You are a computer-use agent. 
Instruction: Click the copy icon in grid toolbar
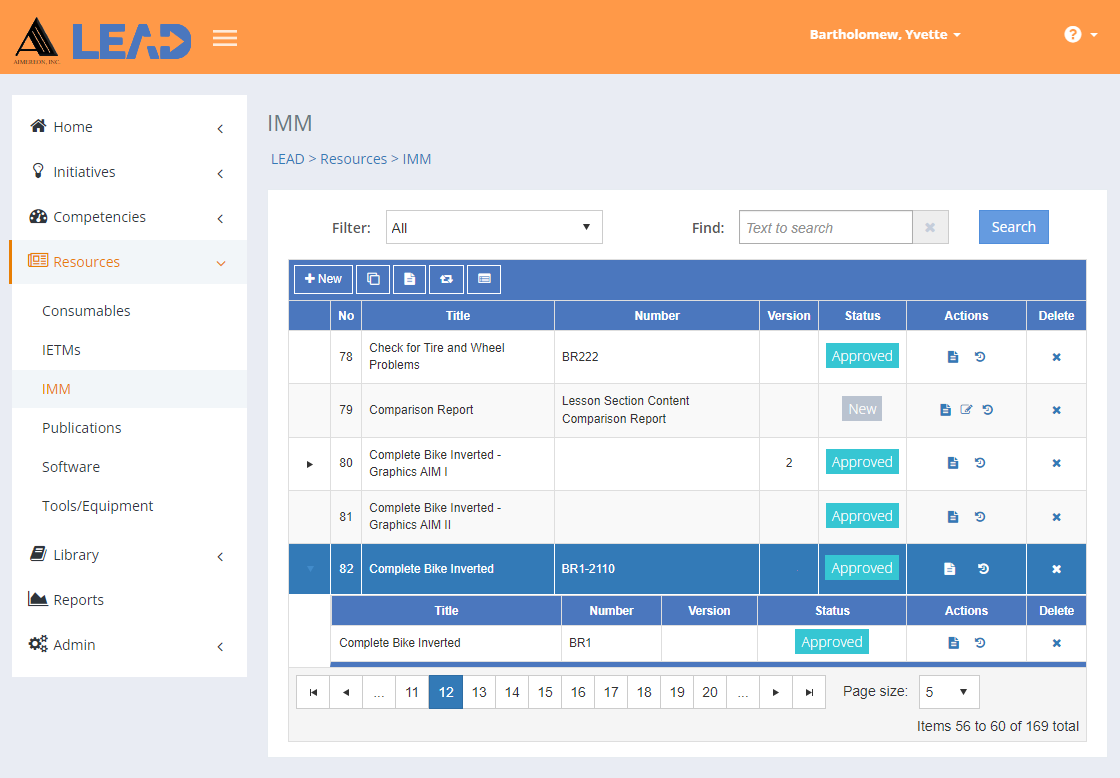[x=373, y=279]
